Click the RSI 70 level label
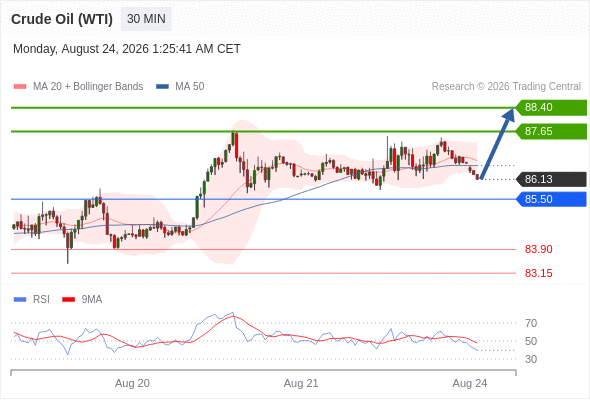590x400 pixels. [531, 323]
